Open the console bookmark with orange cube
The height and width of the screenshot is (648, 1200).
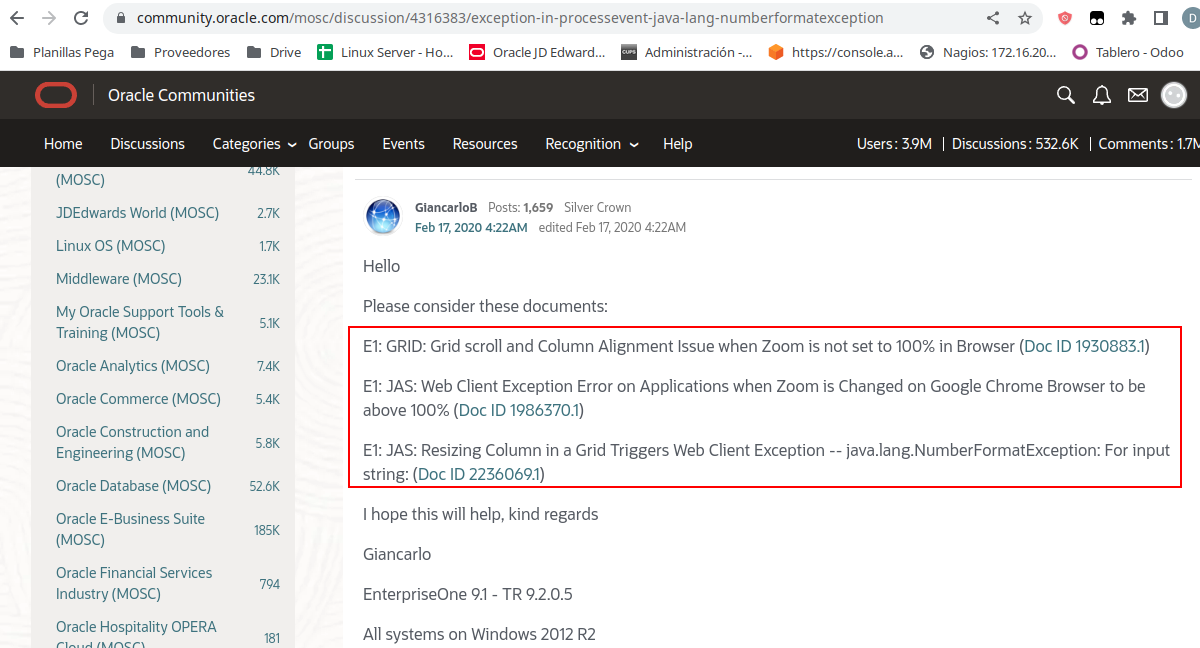(x=836, y=52)
